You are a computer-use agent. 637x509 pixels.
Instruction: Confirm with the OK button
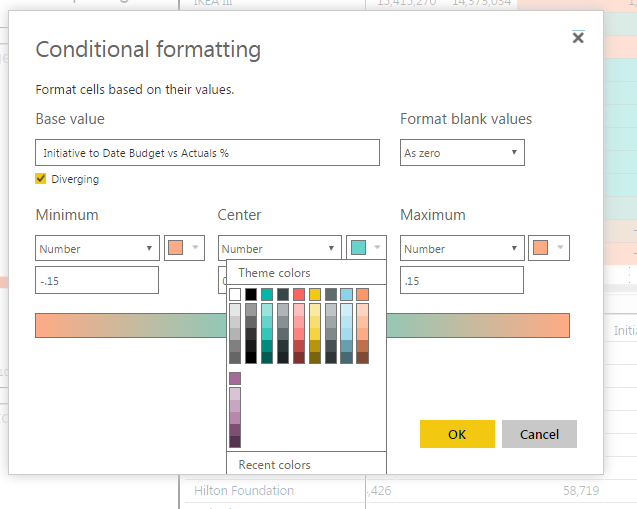coord(457,434)
